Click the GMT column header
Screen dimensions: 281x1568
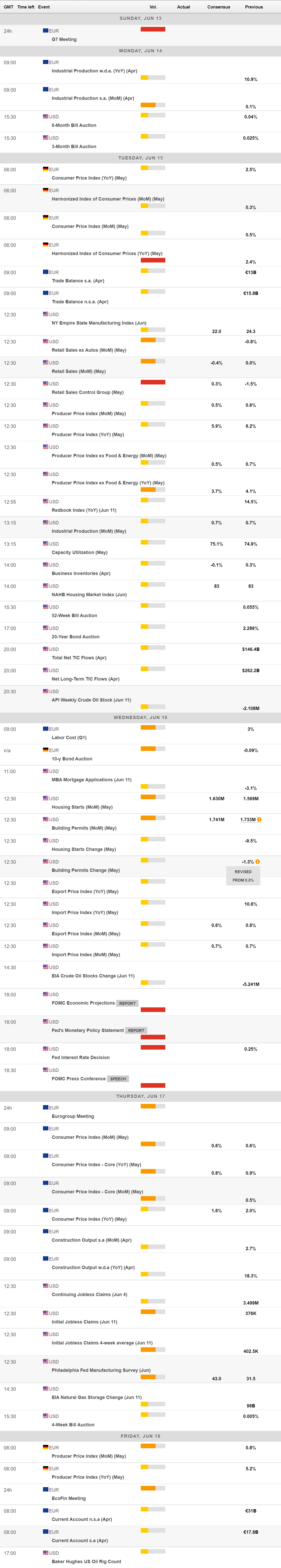(8, 7)
